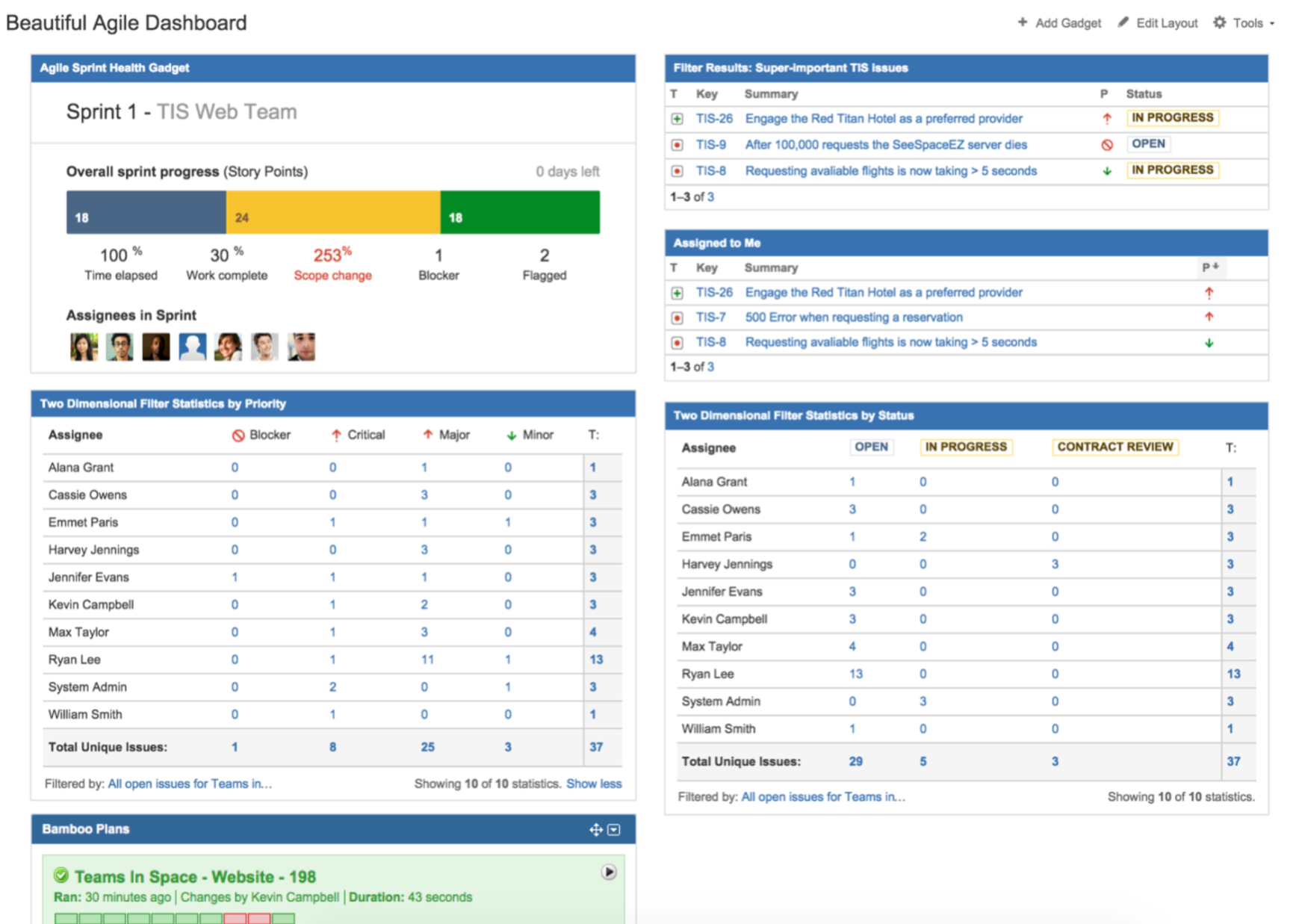Open the TIS-9 key link
Viewport: 1293px width, 924px height.
711,145
